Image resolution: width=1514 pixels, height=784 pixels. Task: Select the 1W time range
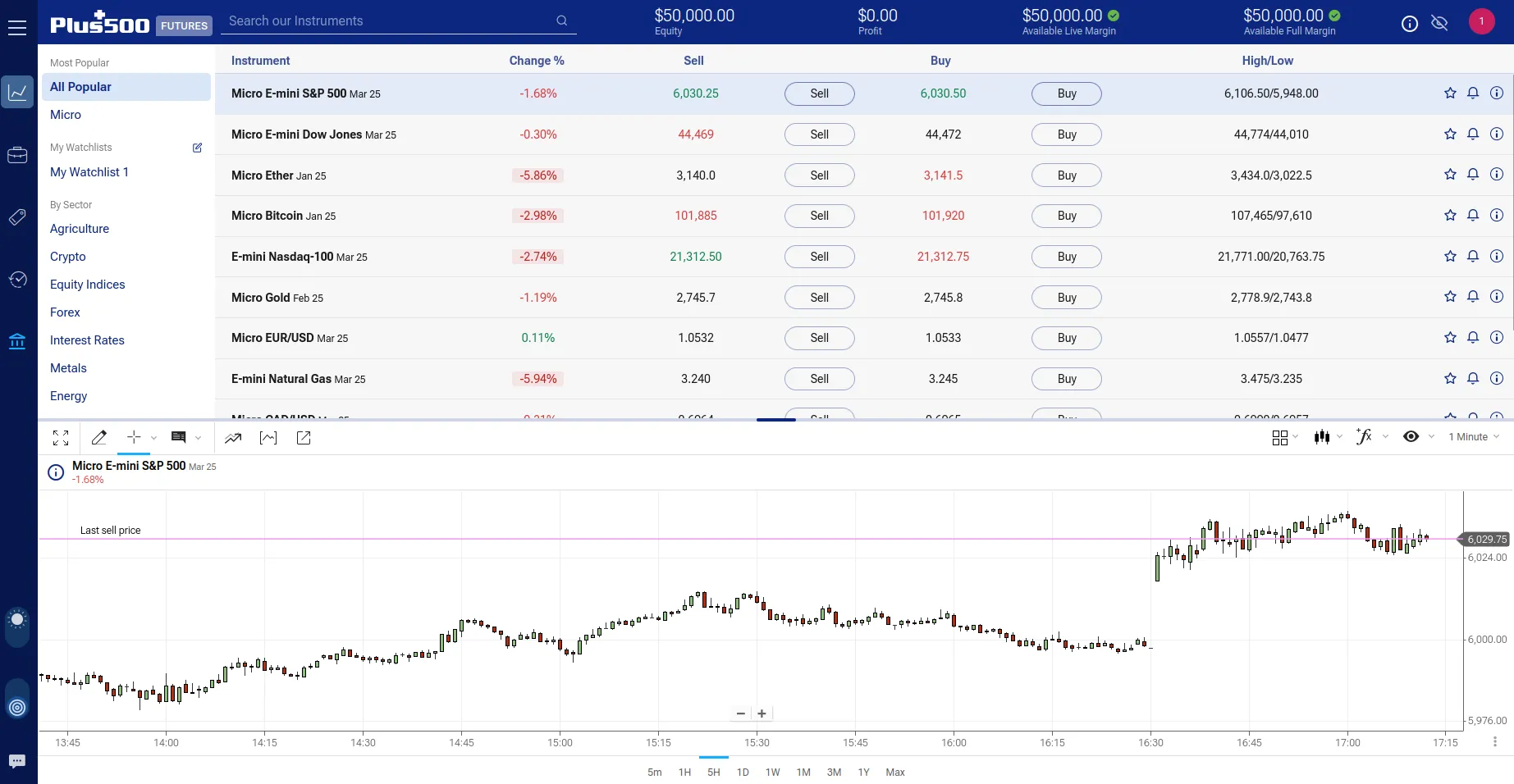click(772, 773)
